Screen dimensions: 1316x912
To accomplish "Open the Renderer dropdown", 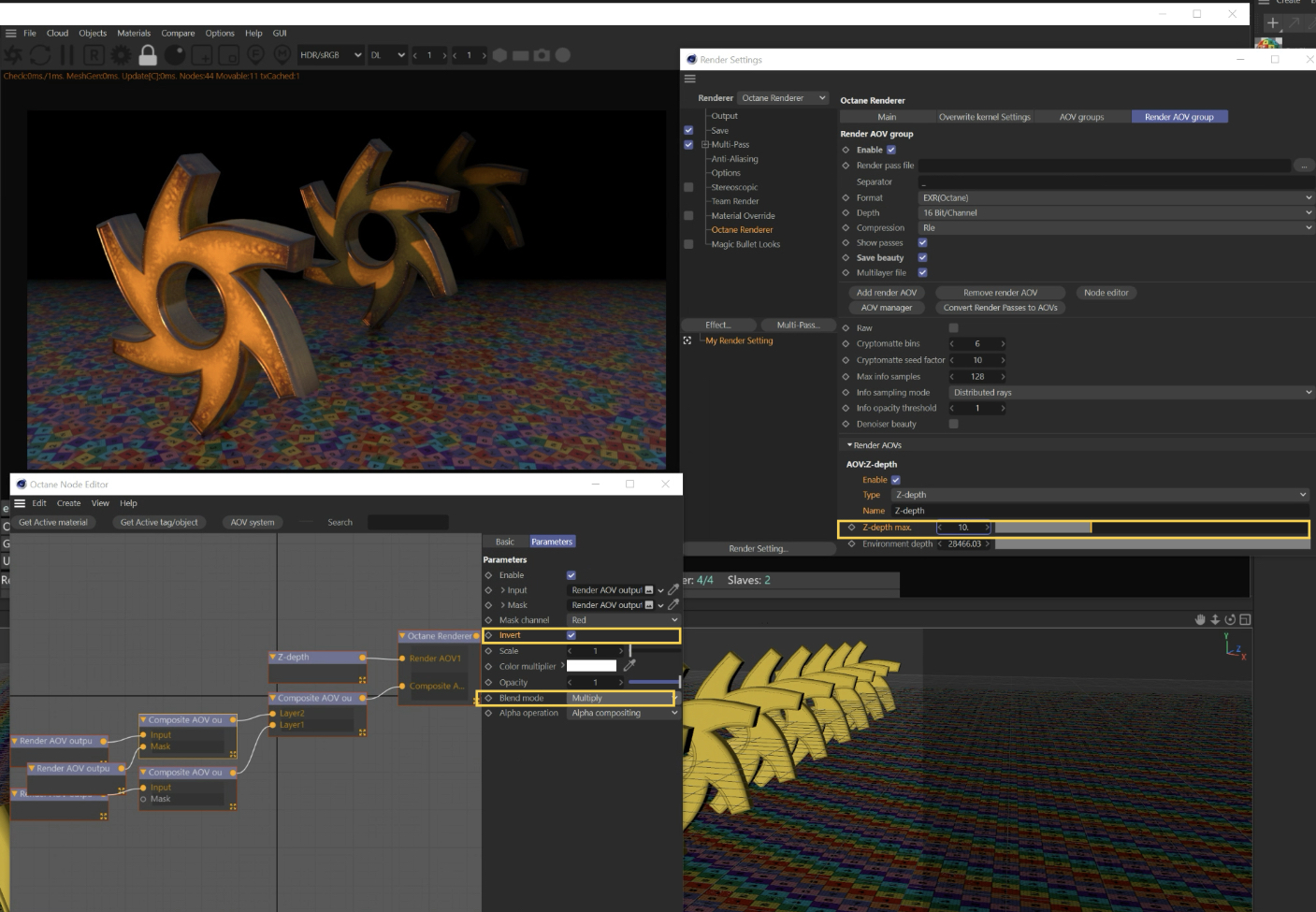I will pos(783,98).
